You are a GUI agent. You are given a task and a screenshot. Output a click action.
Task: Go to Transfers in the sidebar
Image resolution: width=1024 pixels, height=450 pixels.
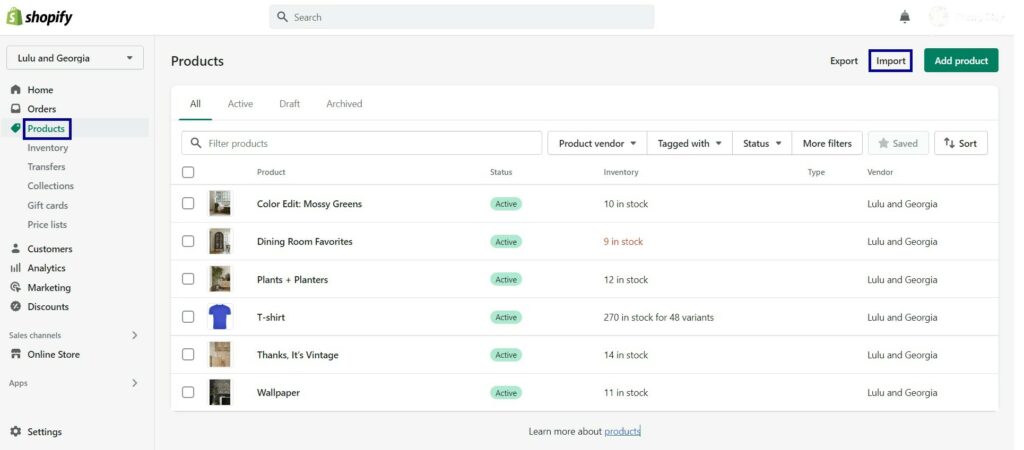(x=46, y=167)
